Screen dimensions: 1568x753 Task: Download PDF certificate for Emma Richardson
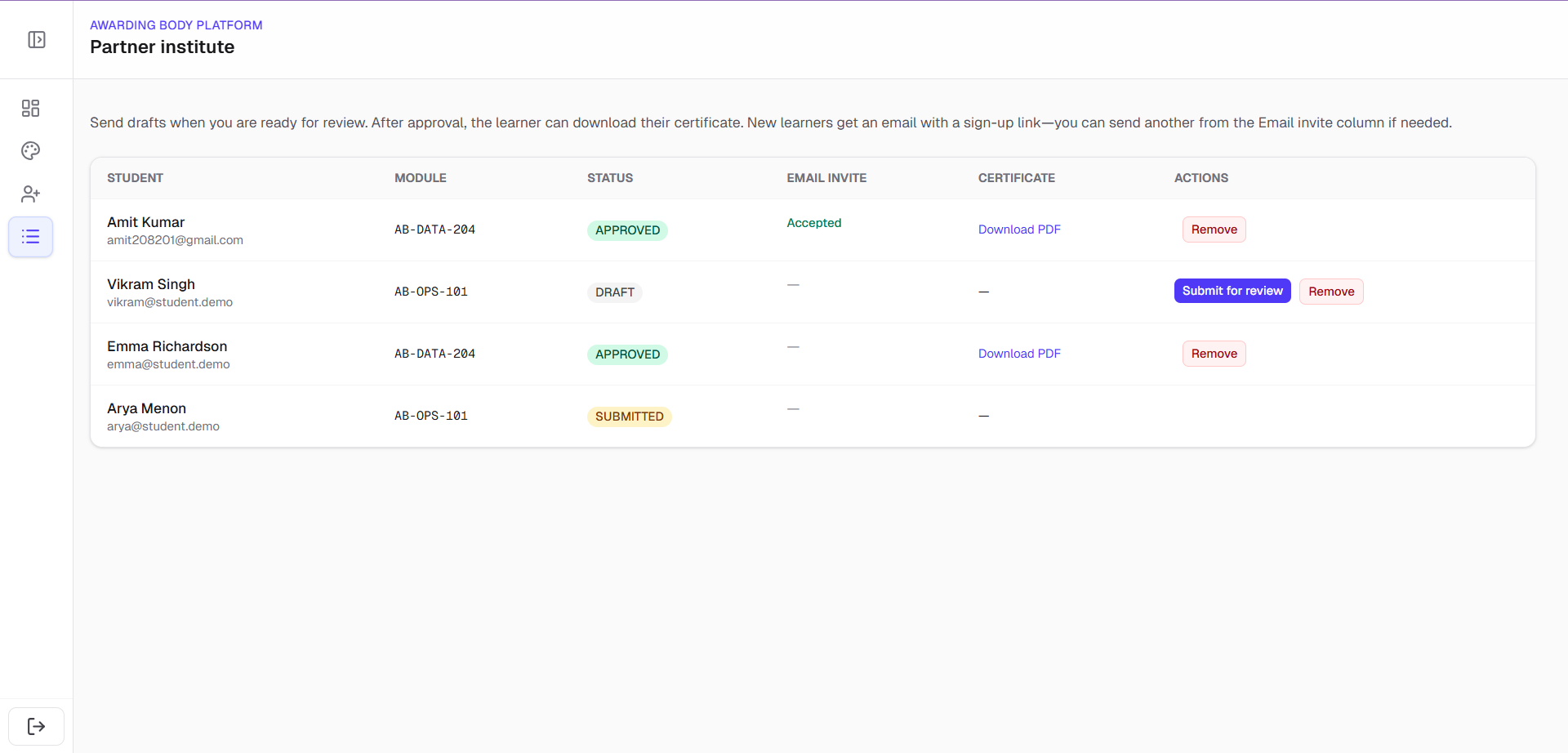(x=1019, y=354)
